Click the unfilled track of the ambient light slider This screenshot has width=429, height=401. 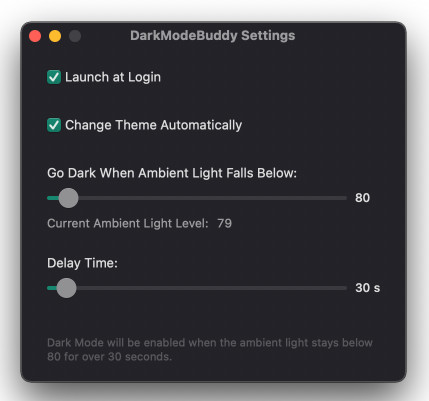pos(213,198)
